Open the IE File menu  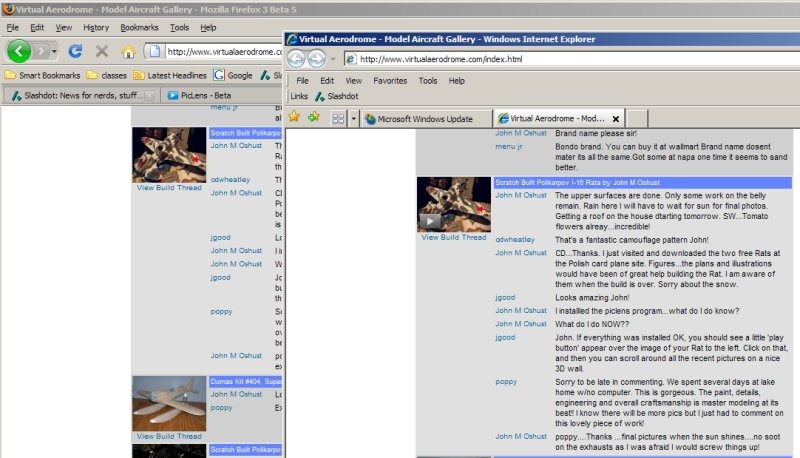click(x=303, y=81)
